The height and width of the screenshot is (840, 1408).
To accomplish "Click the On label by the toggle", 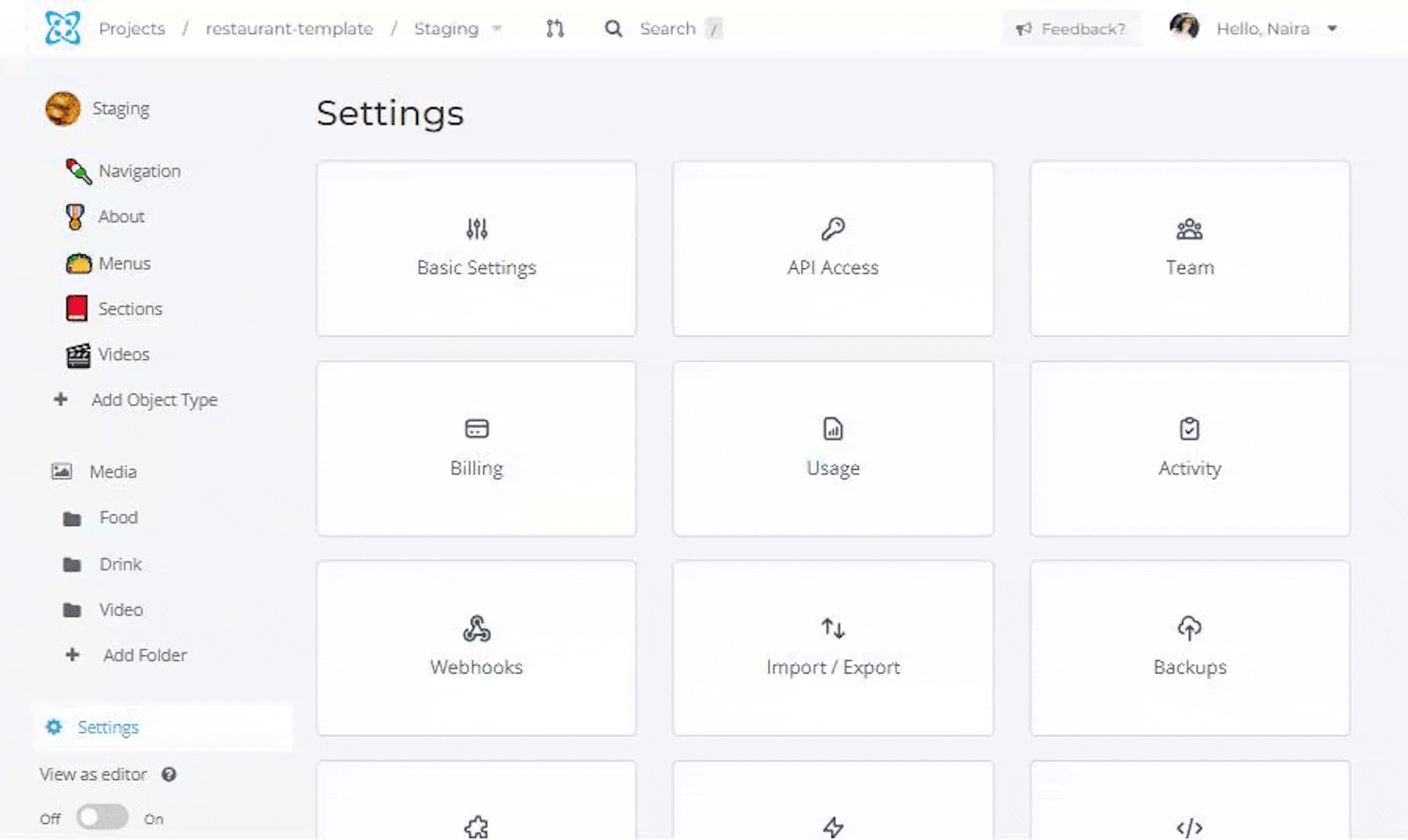I will click(x=153, y=819).
